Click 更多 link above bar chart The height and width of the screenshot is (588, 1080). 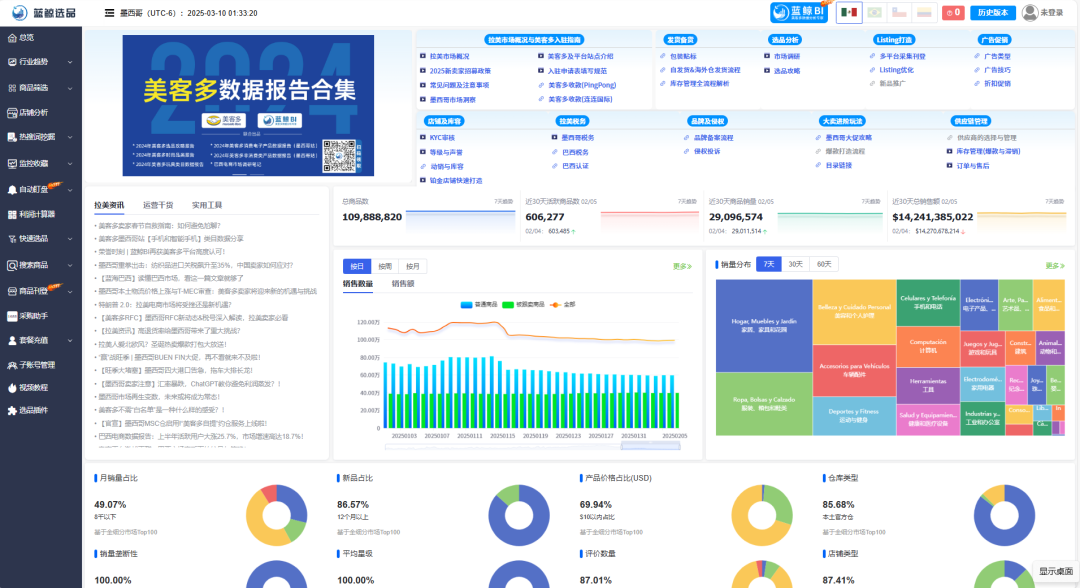(682, 266)
